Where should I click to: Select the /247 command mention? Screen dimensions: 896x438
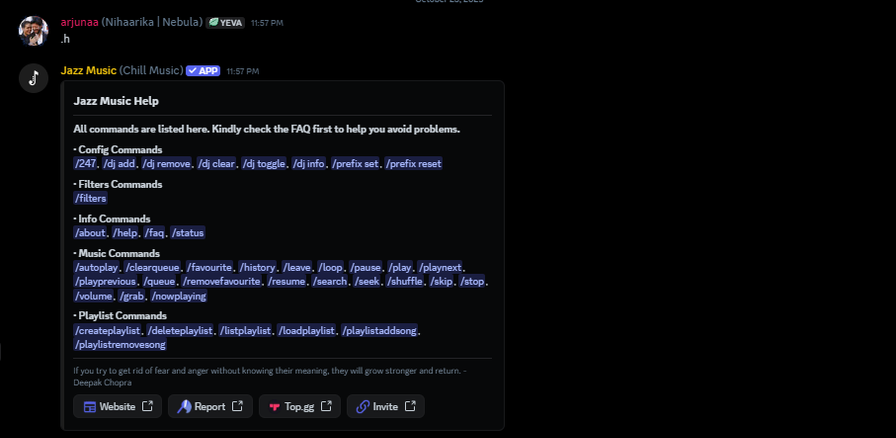point(85,164)
